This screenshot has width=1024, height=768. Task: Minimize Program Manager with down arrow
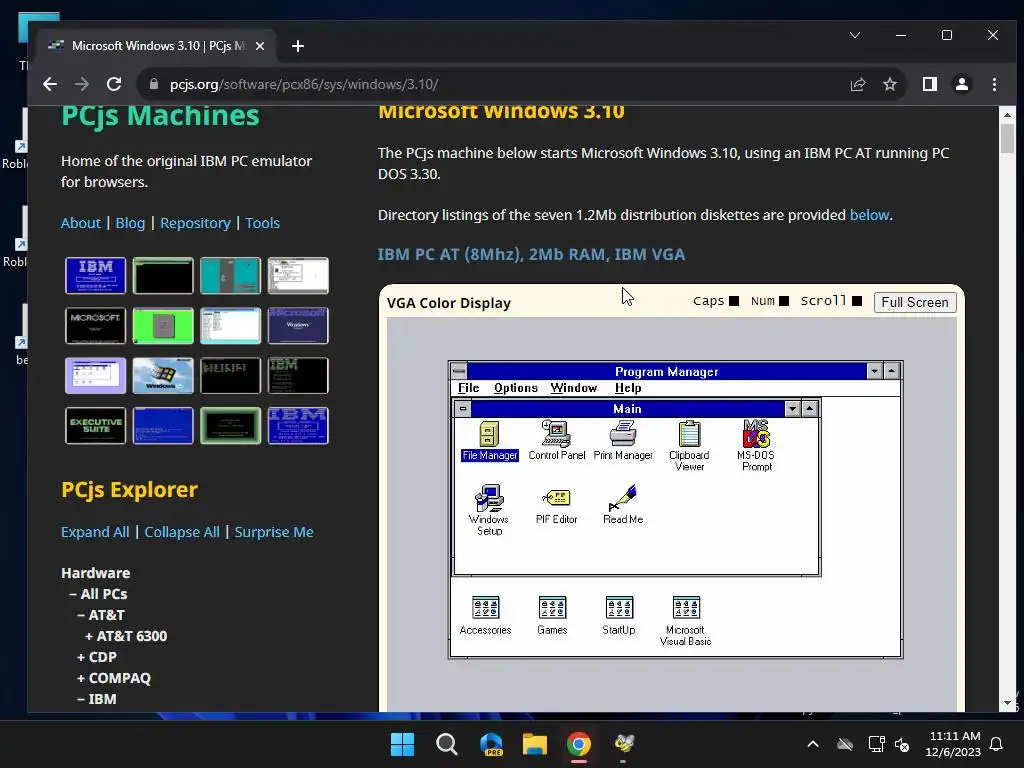point(874,371)
